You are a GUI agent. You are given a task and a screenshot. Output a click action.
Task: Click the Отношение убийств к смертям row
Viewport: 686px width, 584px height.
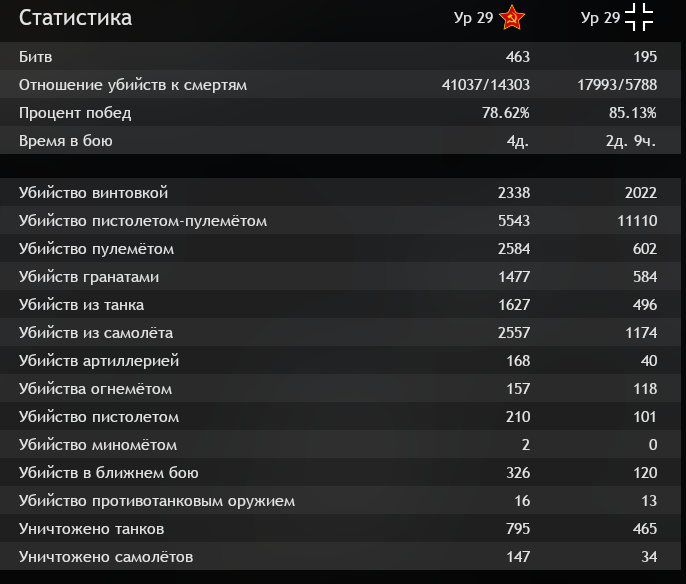click(340, 84)
